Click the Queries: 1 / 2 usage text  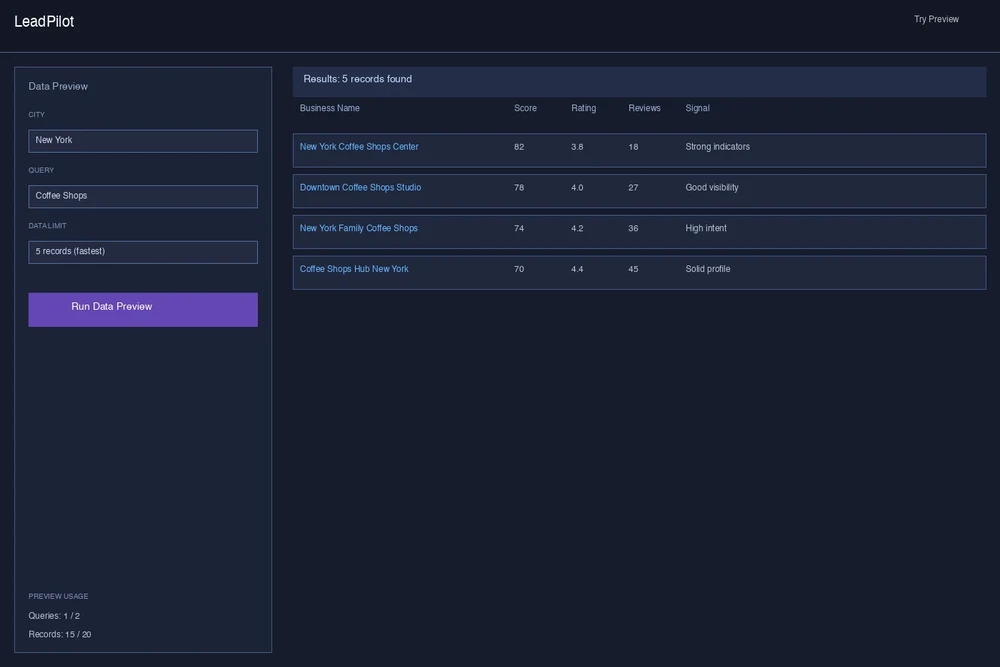click(x=54, y=616)
